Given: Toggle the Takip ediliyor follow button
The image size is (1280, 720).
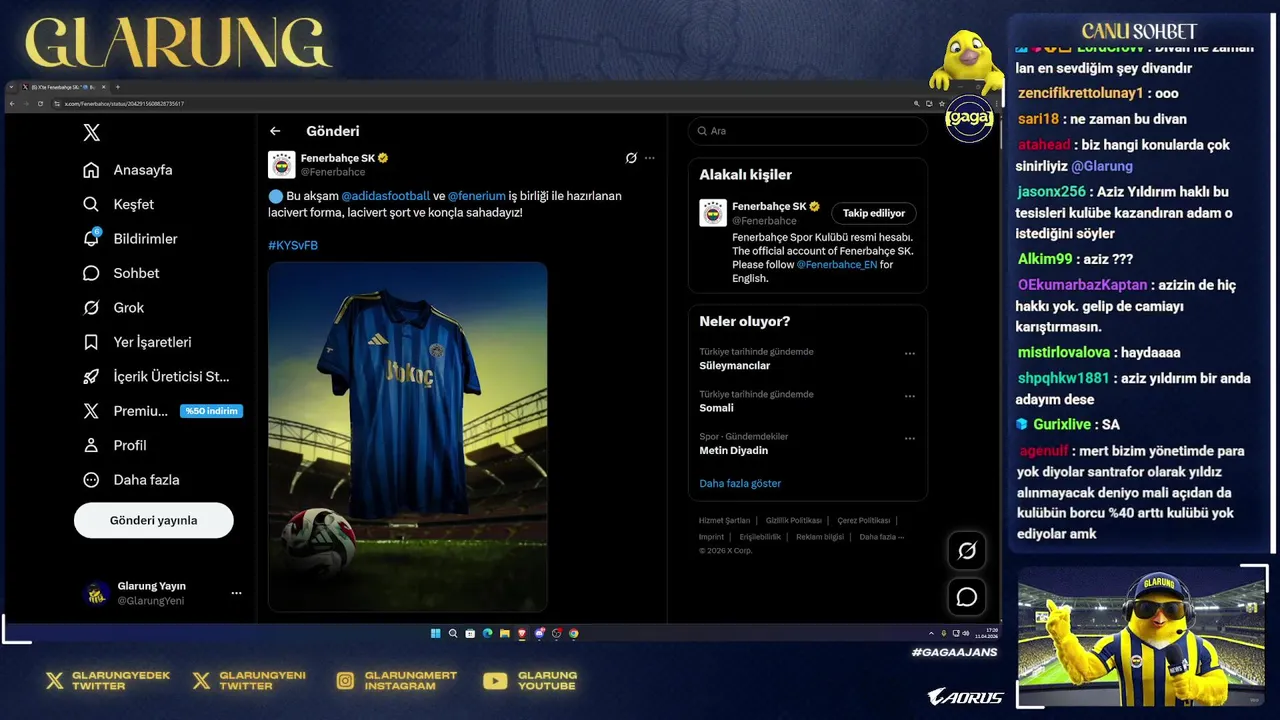Looking at the screenshot, I should (874, 213).
